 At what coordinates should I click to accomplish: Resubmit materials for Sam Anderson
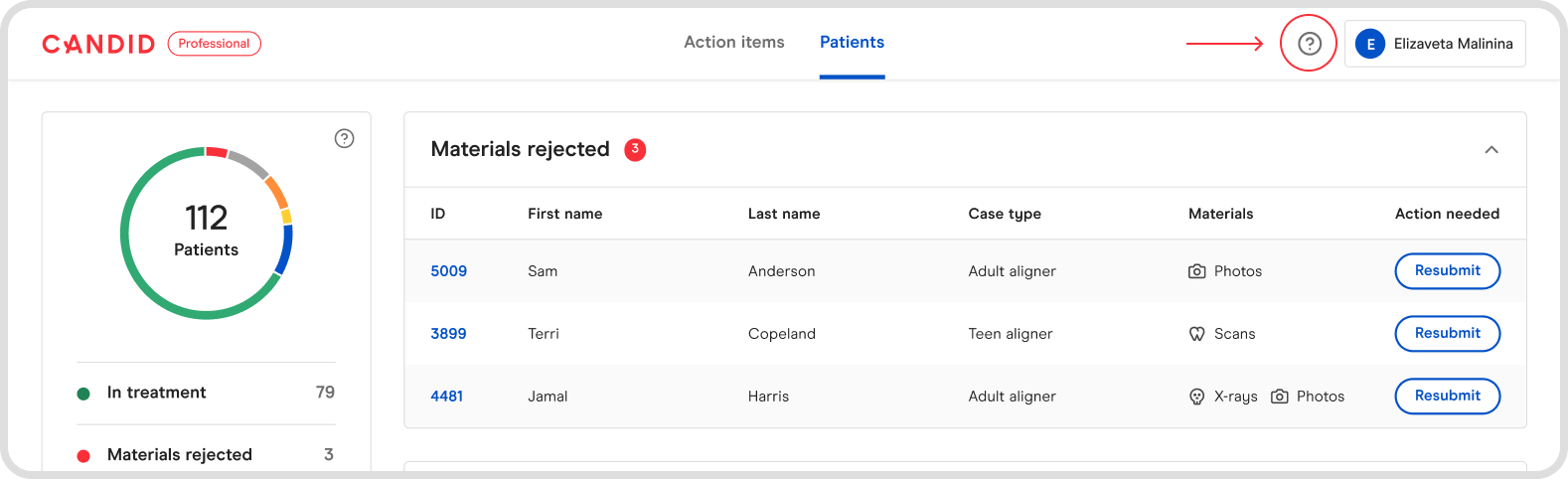point(1447,270)
